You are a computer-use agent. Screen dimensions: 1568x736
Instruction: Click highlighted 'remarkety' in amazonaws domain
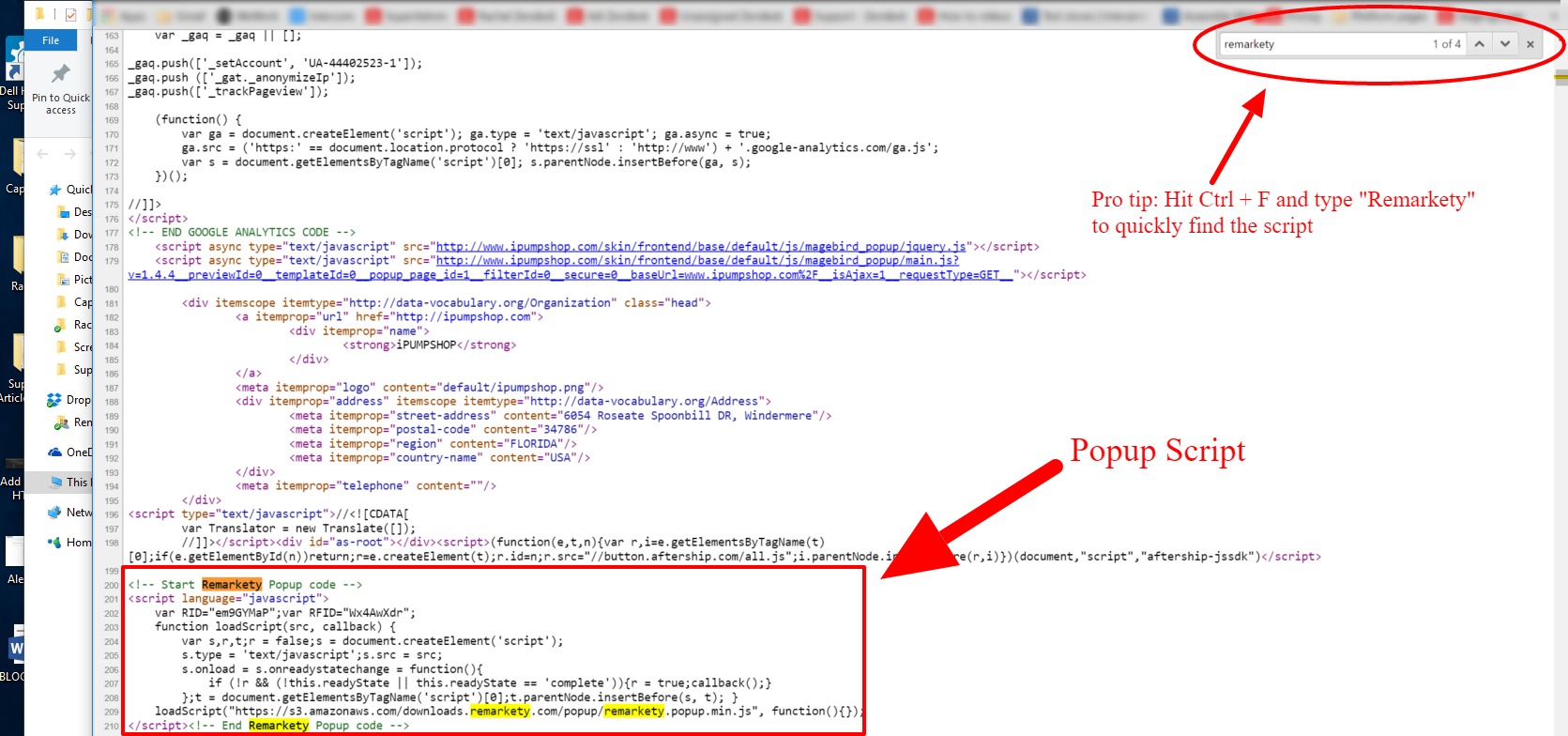tap(500, 712)
